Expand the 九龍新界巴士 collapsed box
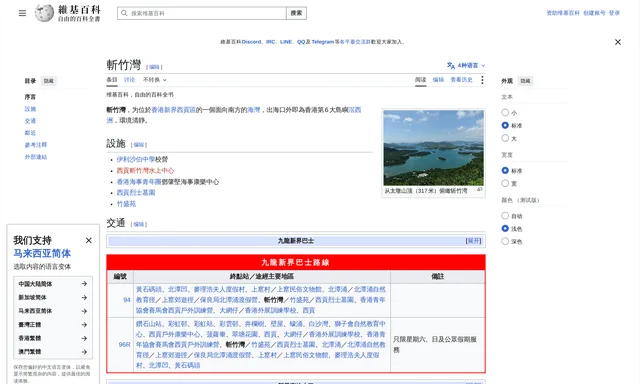This screenshot has width=640, height=384. click(x=473, y=241)
